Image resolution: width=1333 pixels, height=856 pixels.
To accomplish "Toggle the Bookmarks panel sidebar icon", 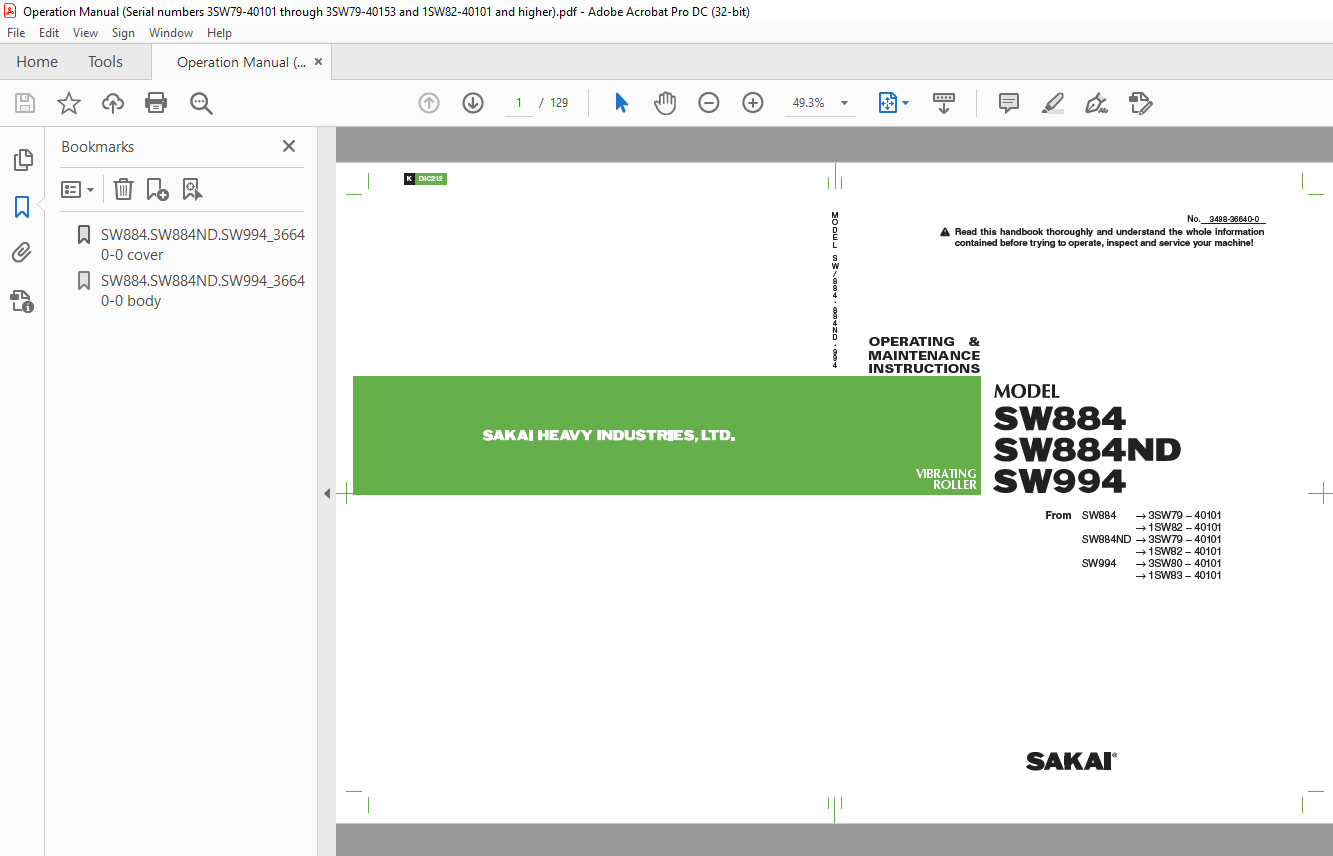I will [x=22, y=207].
